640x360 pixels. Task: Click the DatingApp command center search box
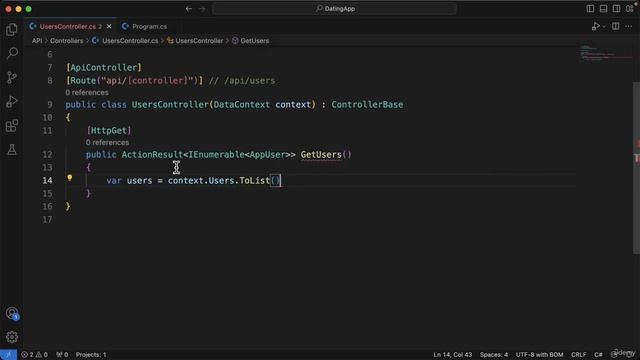click(334, 9)
